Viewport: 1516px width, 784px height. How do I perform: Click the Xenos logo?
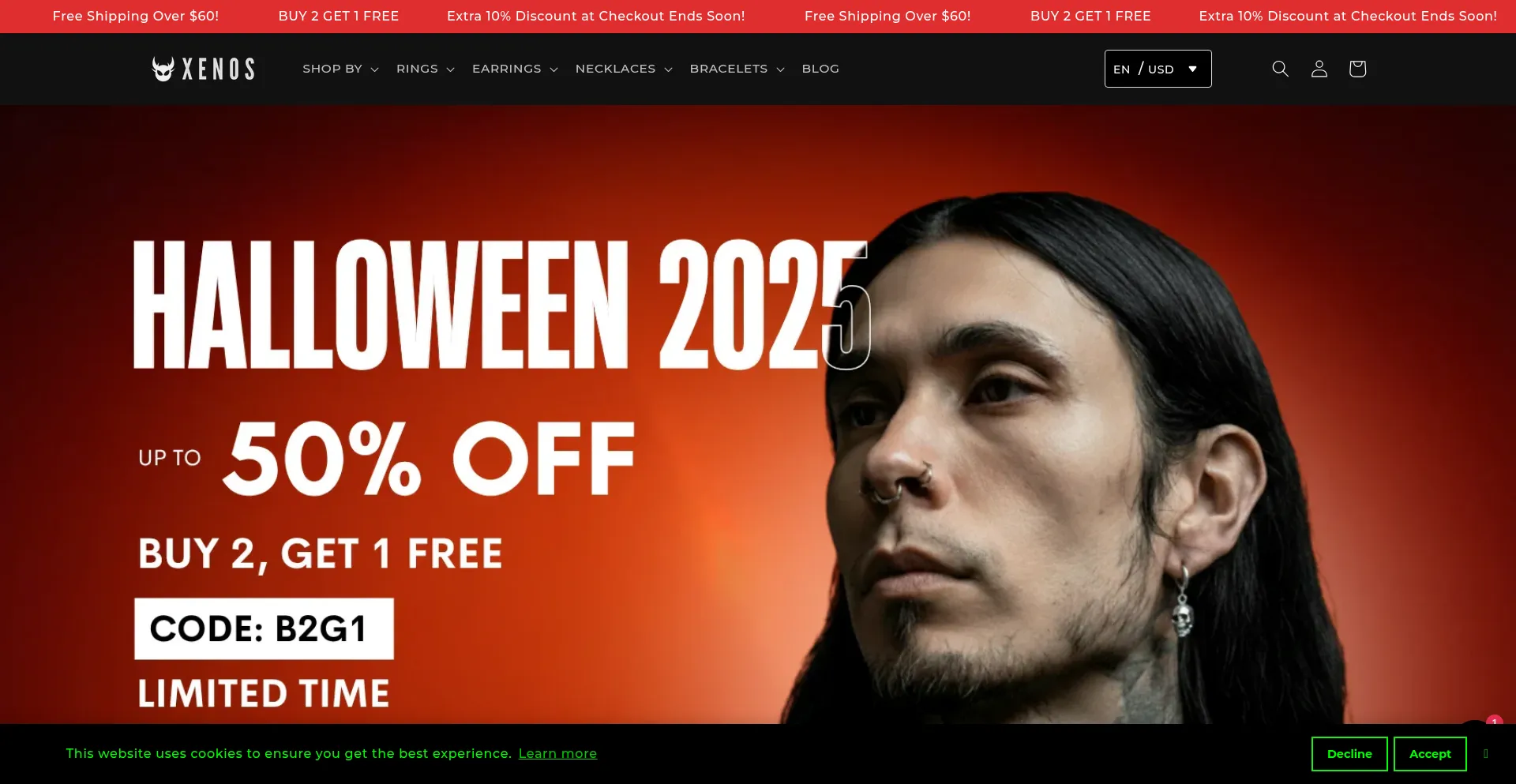pos(203,69)
